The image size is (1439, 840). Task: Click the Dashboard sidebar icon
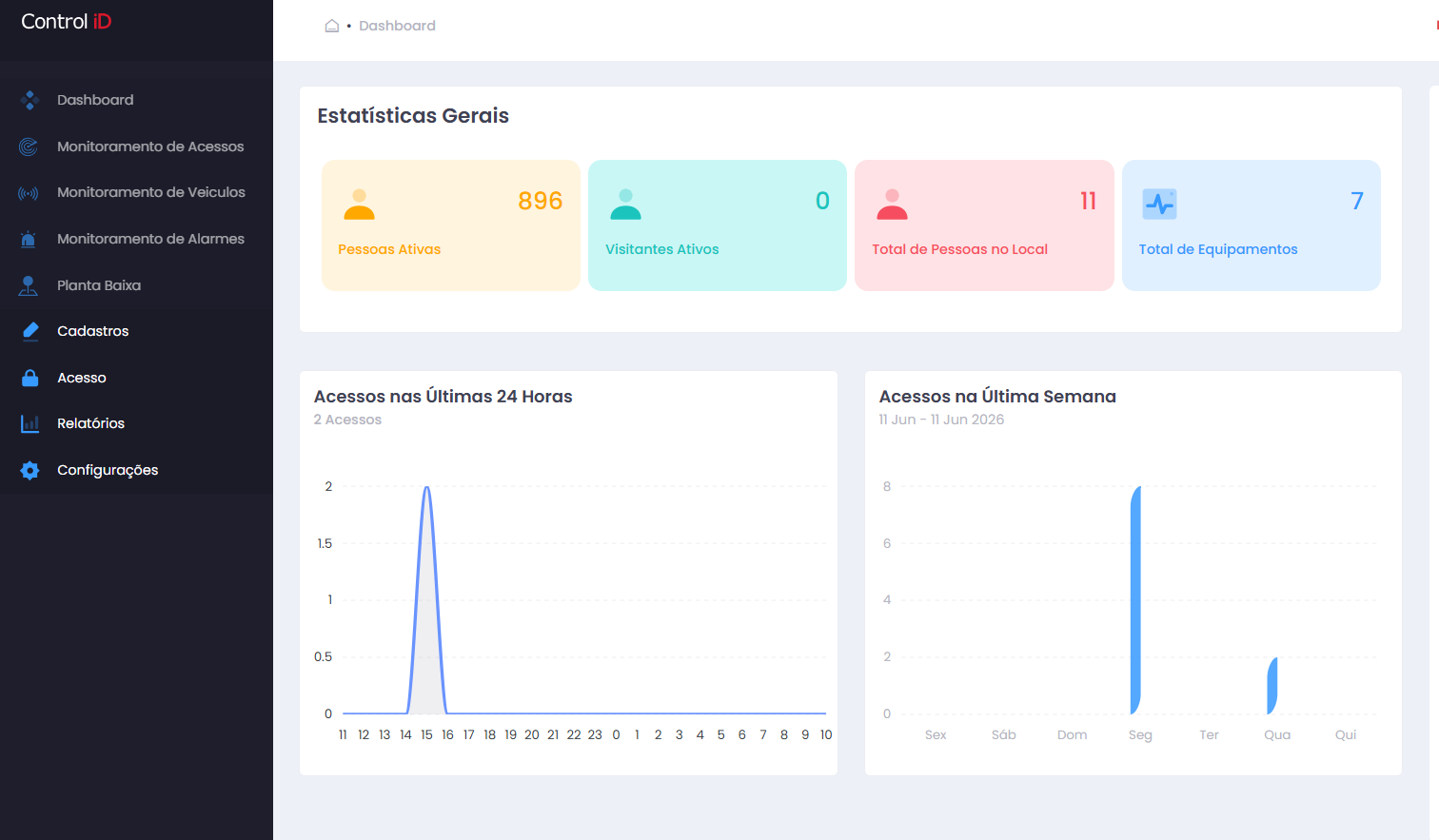[30, 100]
